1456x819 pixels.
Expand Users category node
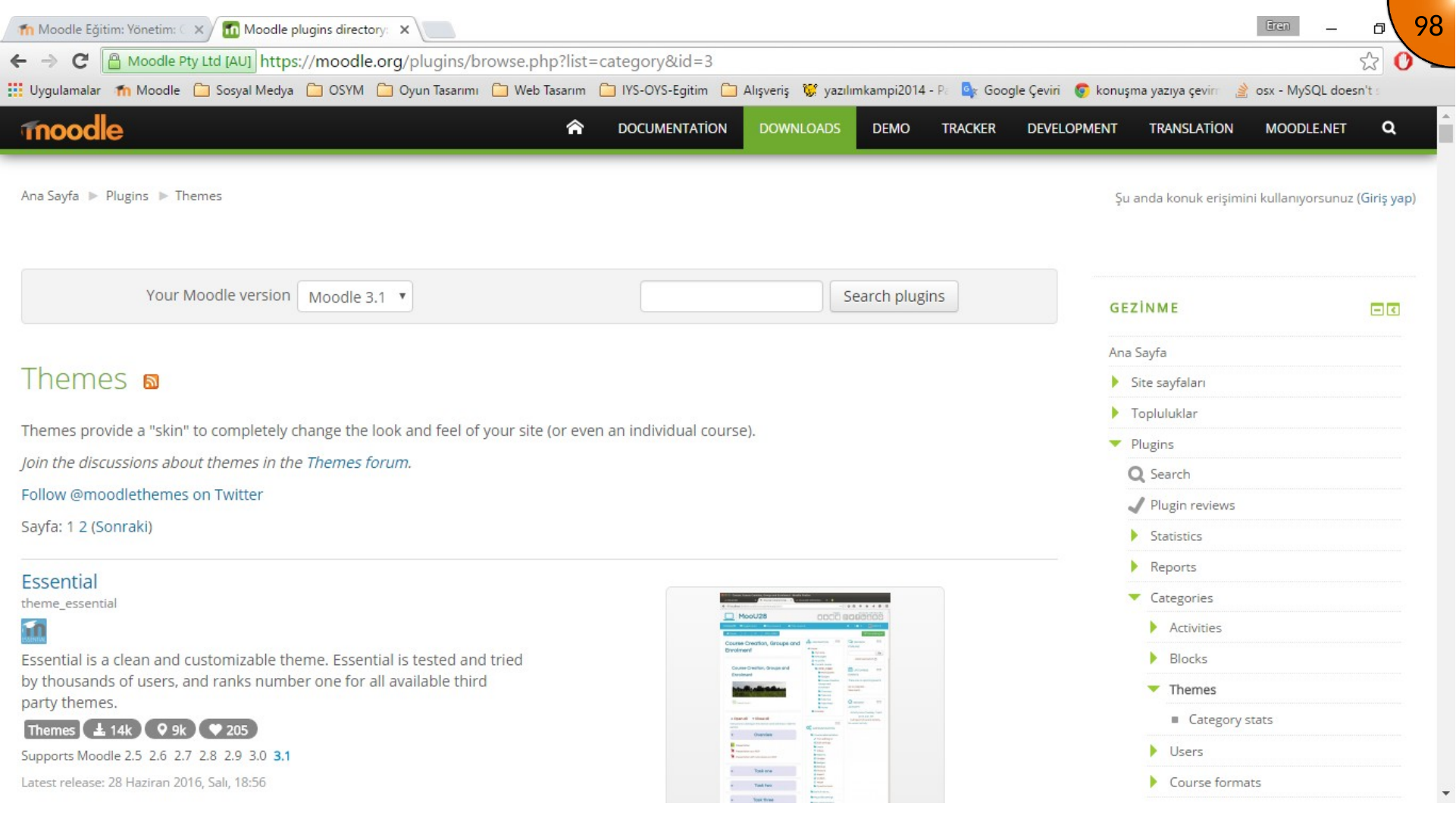(x=1153, y=751)
